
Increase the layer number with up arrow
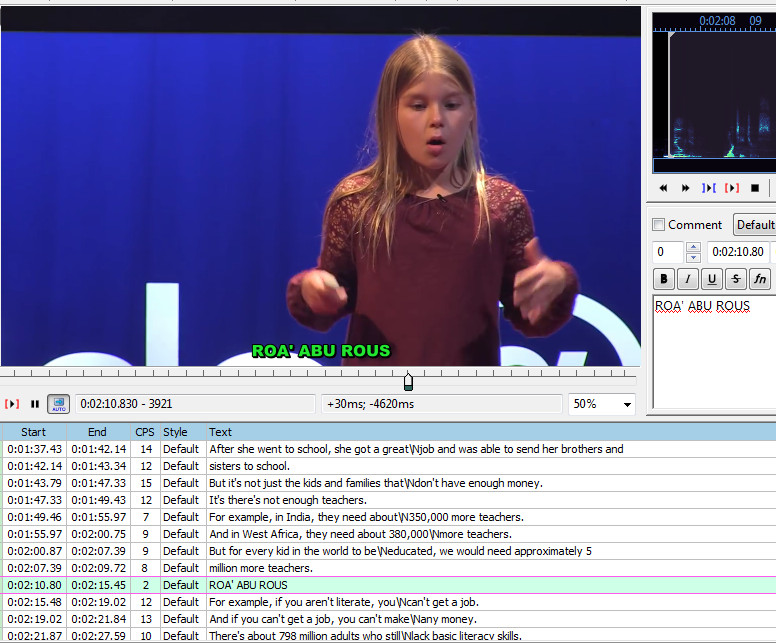(x=693, y=247)
